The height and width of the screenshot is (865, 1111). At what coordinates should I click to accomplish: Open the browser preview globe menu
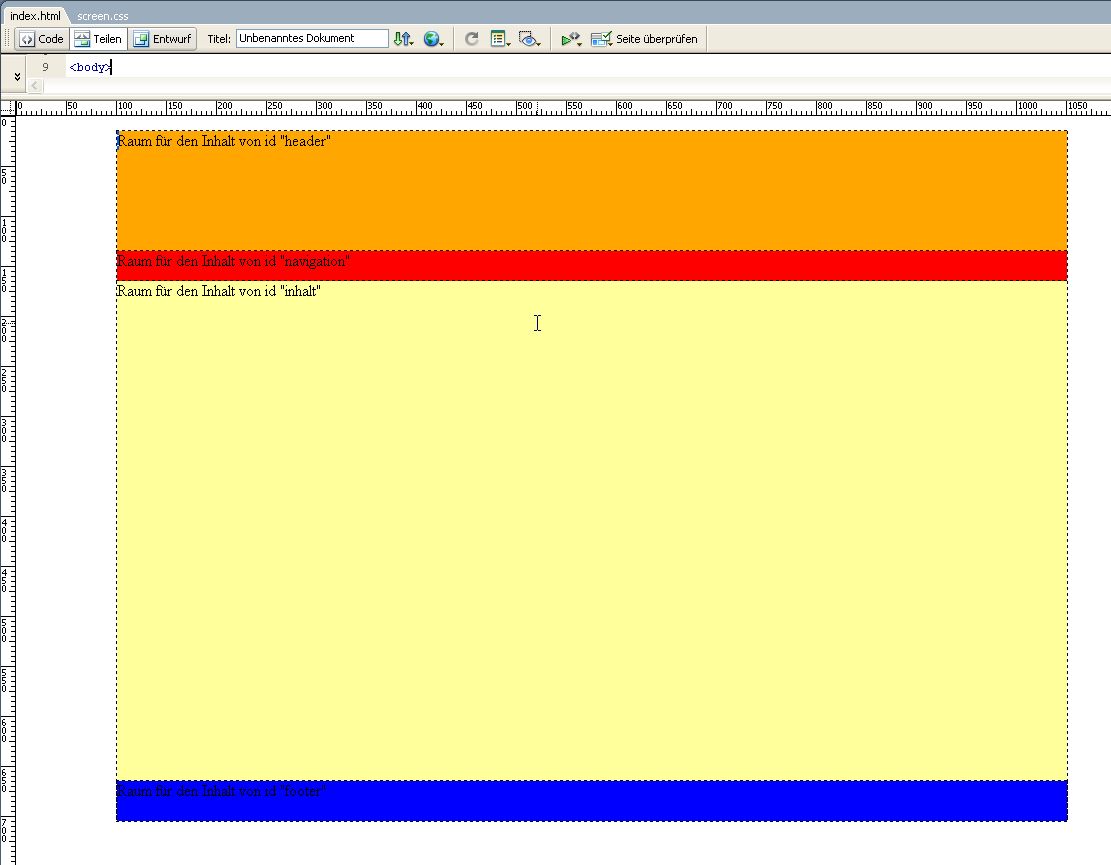[x=434, y=39]
